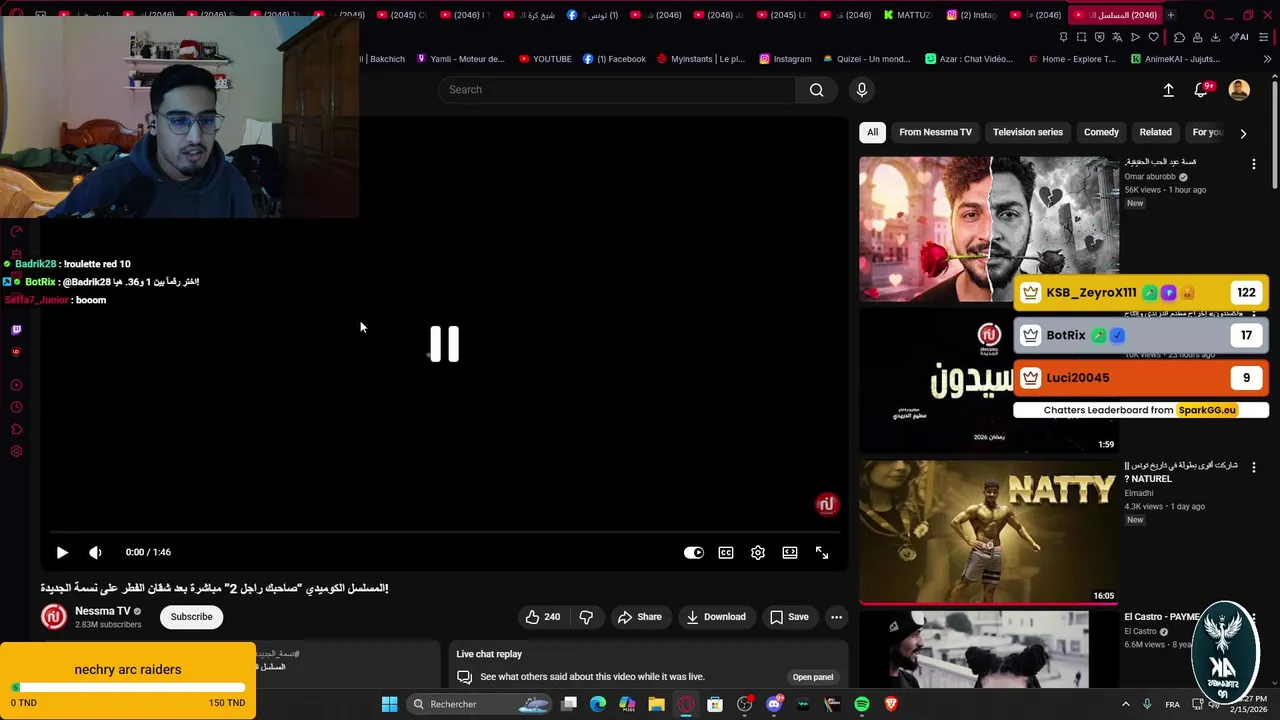This screenshot has width=1280, height=720.
Task: Open video player settings gear
Action: coord(758,552)
